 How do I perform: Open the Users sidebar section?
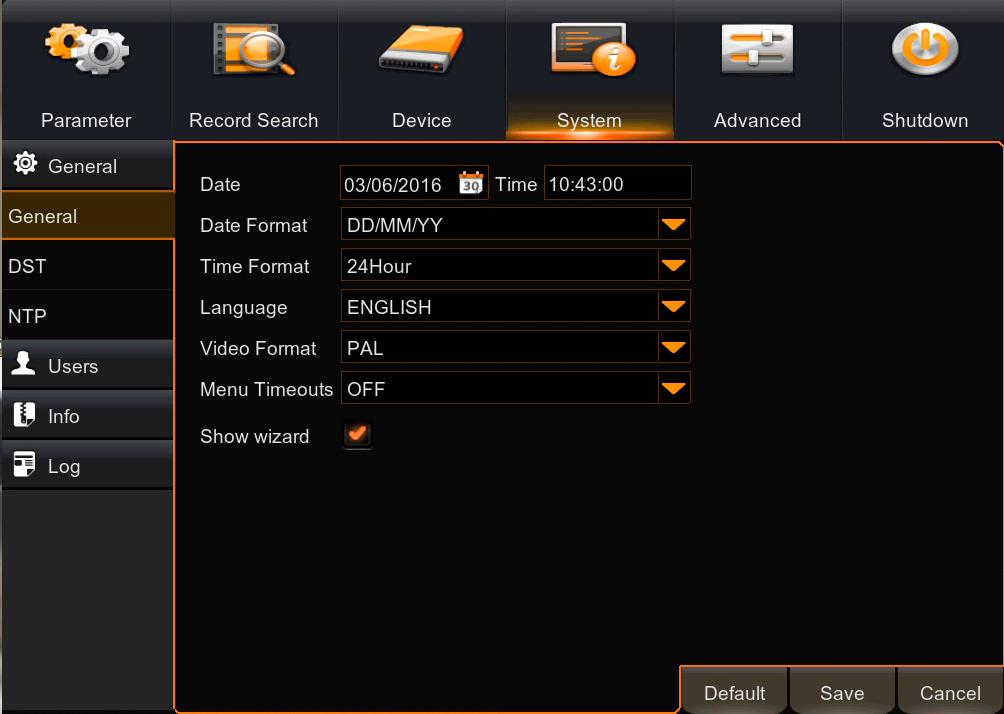click(x=88, y=365)
